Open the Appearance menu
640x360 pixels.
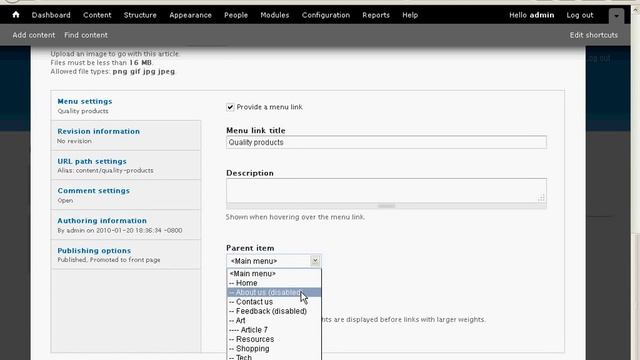tap(190, 15)
